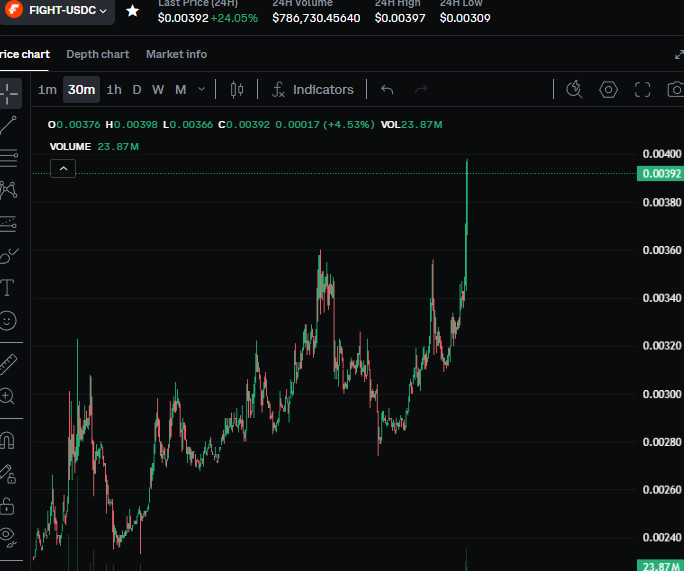The image size is (684, 571).
Task: Click the 0.00400 price axis label
Action: pyautogui.click(x=662, y=154)
